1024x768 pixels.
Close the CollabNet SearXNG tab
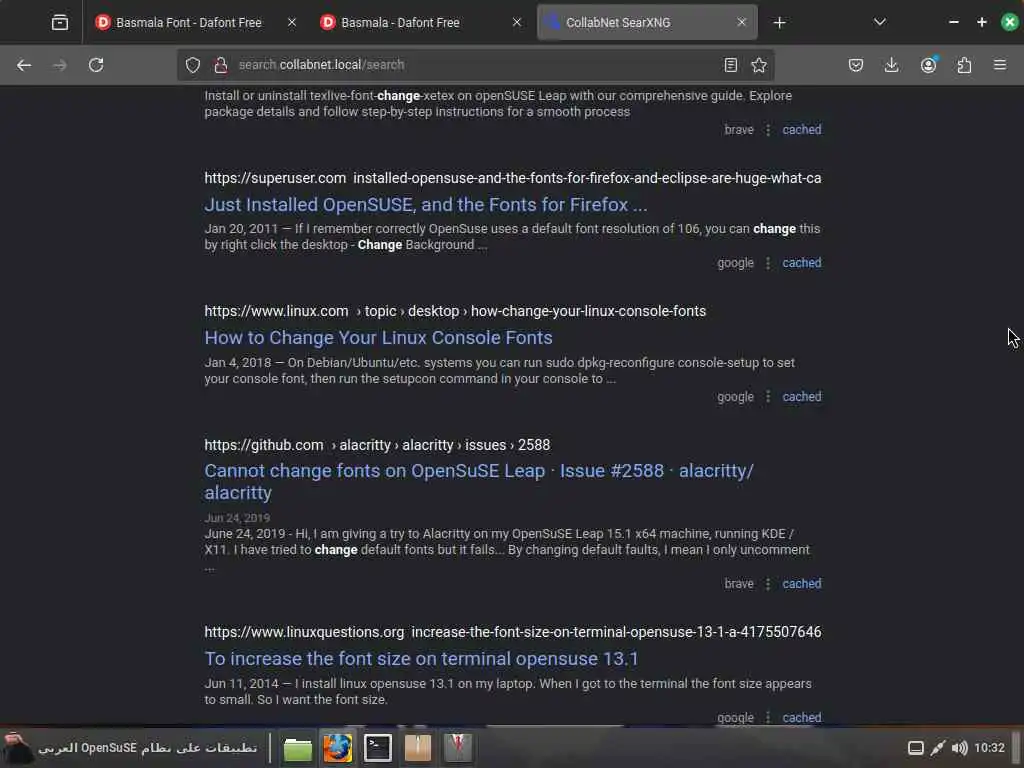(741, 23)
